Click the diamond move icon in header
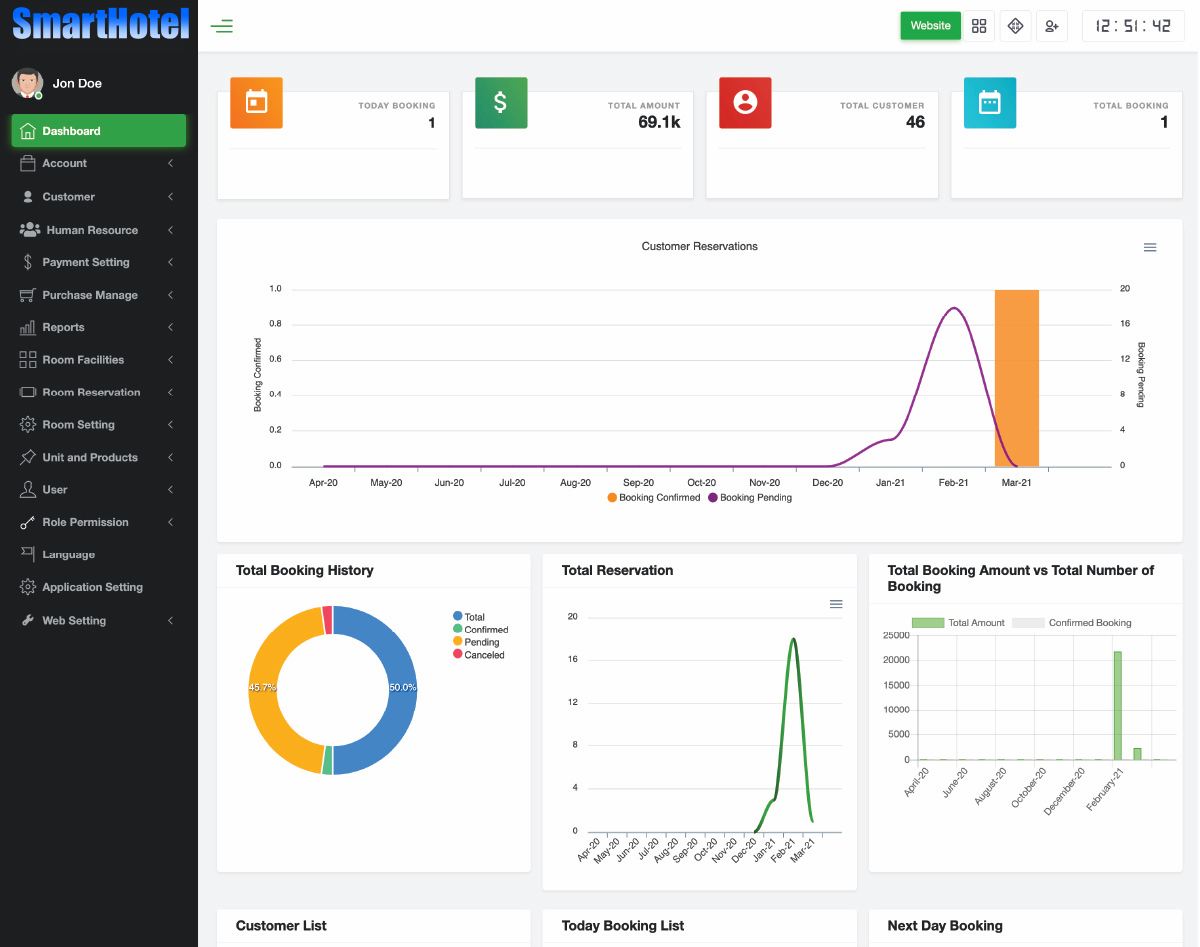This screenshot has height=947, width=1200. pyautogui.click(x=1015, y=26)
